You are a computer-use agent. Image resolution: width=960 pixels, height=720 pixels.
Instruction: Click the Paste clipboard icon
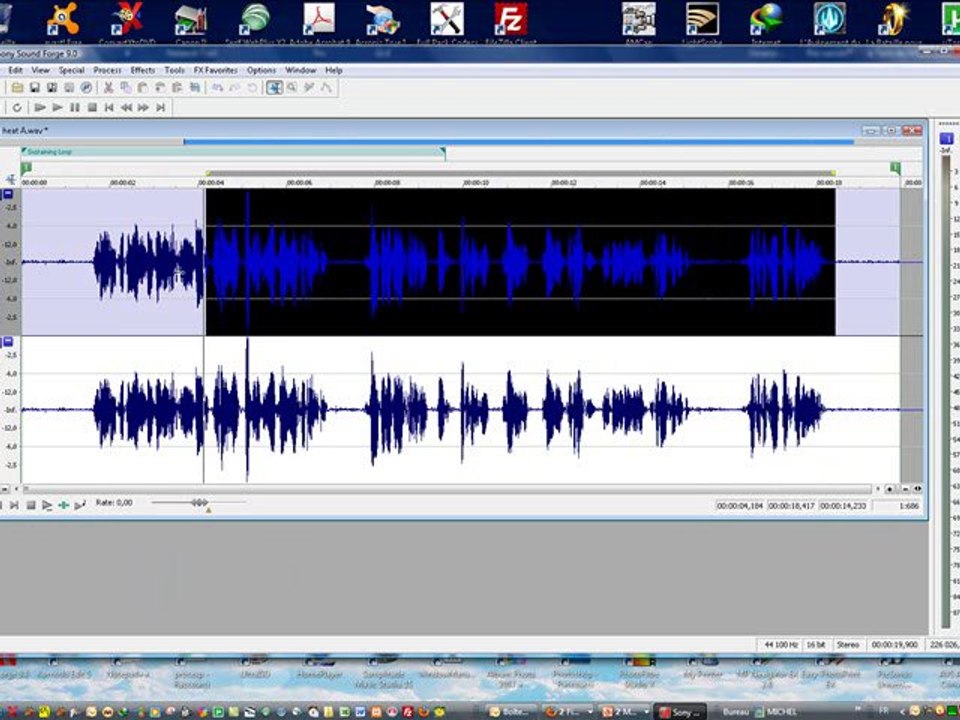pyautogui.click(x=143, y=88)
